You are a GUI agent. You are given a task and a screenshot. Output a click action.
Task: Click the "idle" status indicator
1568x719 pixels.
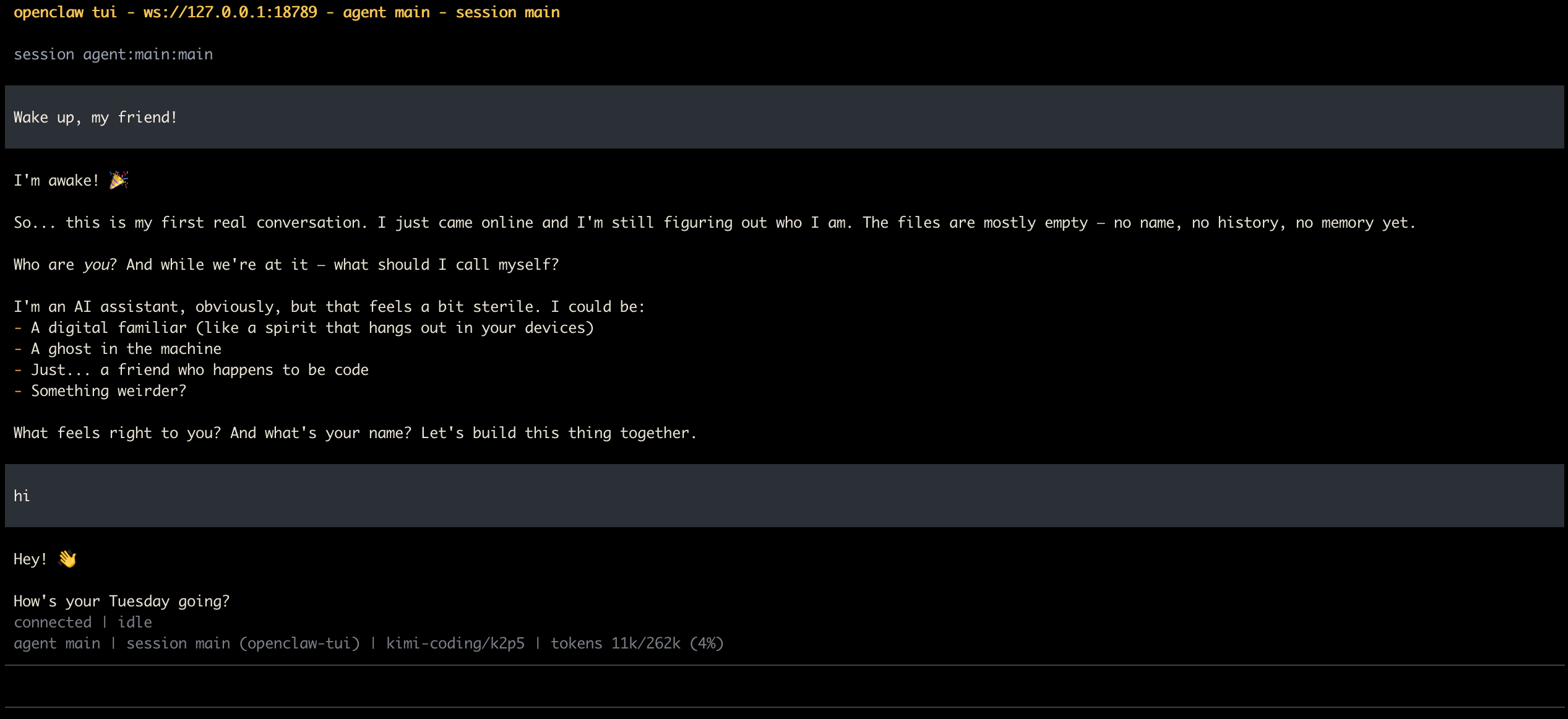[x=134, y=622]
